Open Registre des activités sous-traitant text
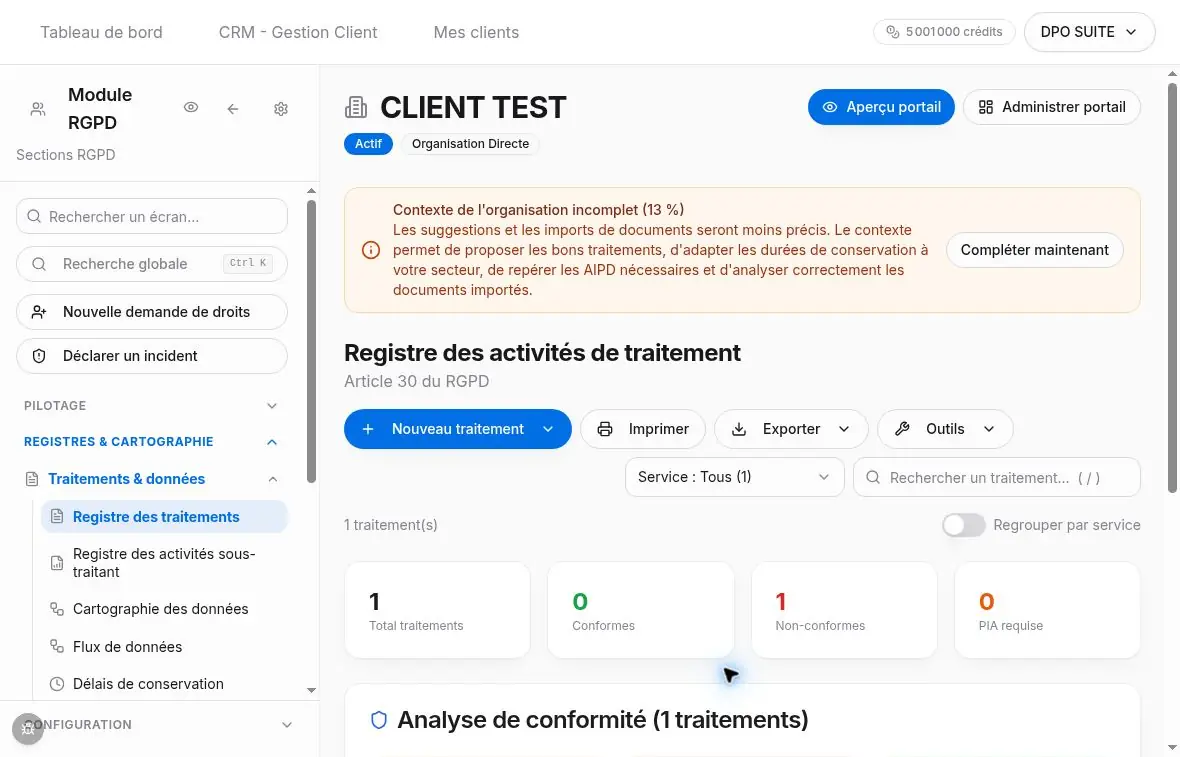Image resolution: width=1180 pixels, height=757 pixels. 164,563
